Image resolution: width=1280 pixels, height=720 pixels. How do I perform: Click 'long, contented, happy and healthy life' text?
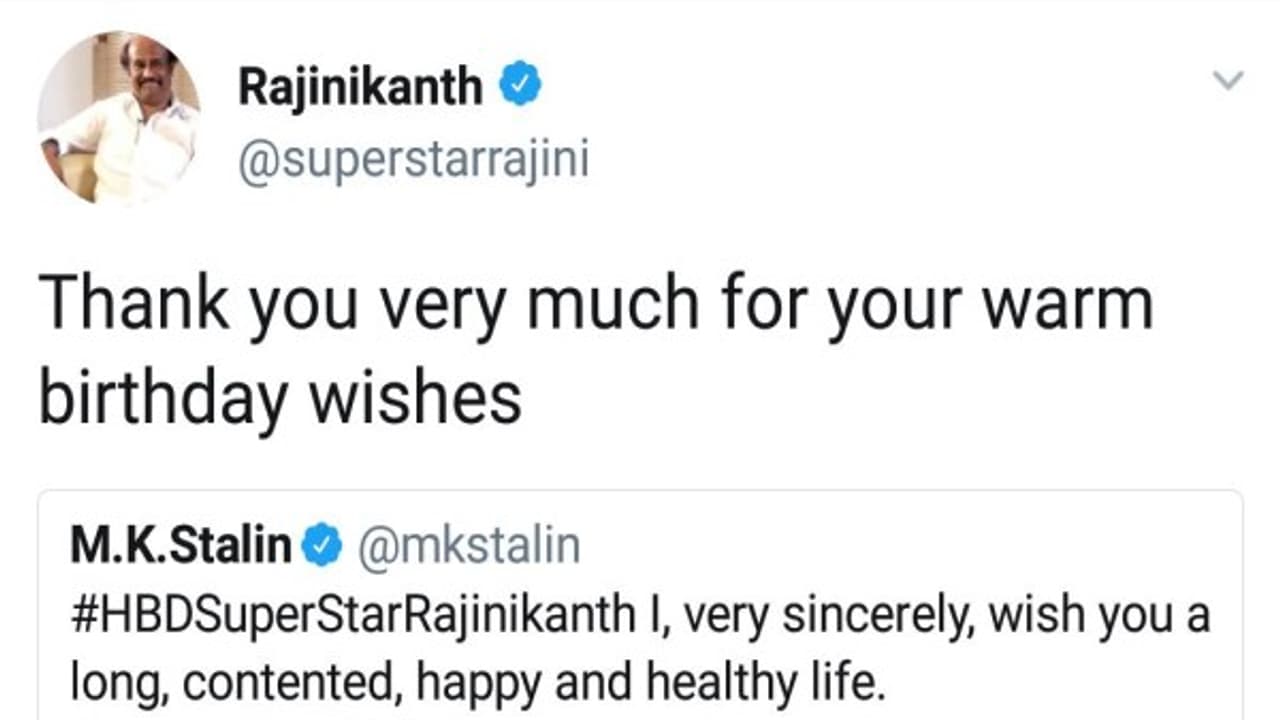[x=478, y=682]
